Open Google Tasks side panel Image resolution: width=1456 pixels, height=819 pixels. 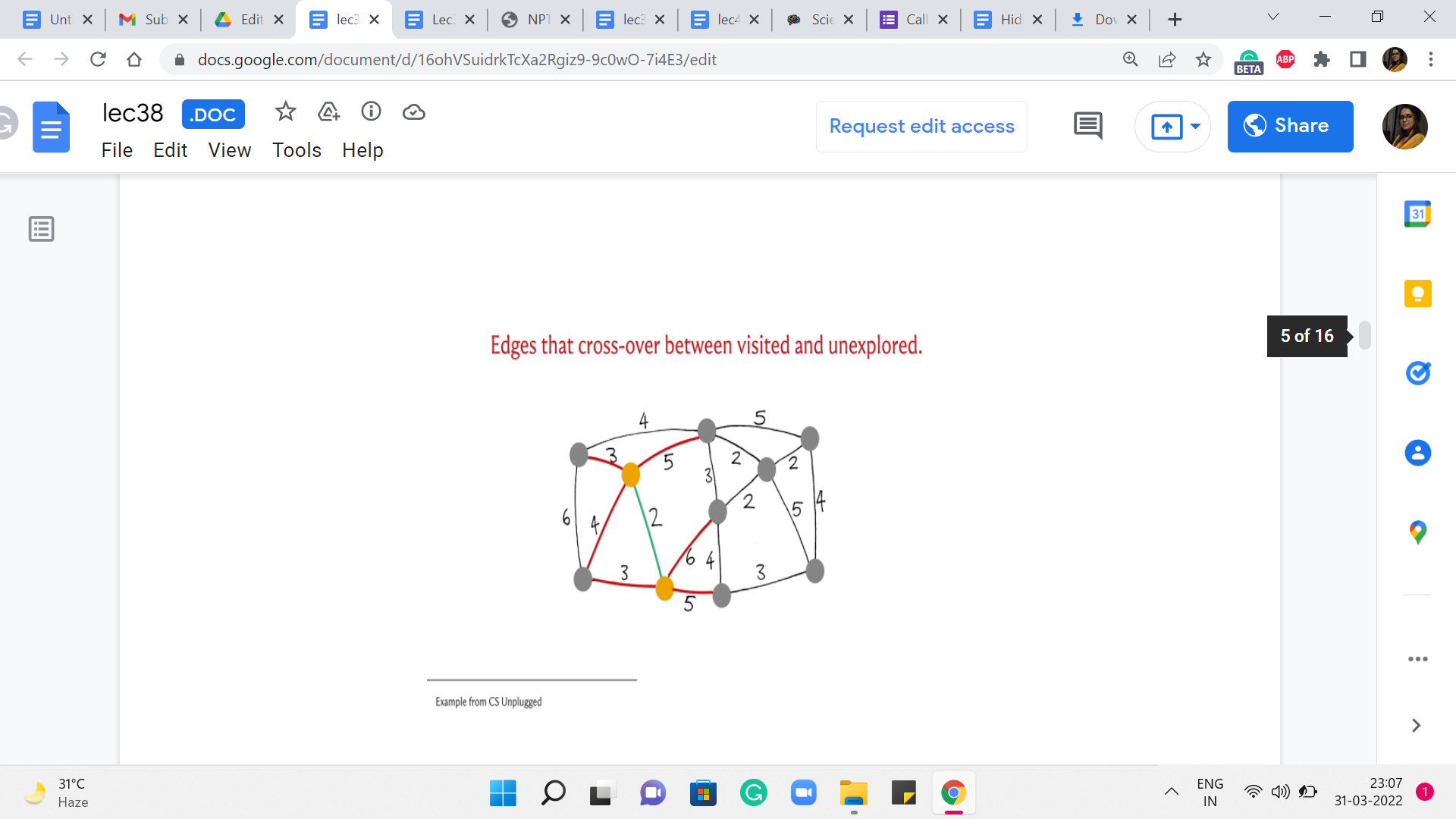click(x=1417, y=373)
